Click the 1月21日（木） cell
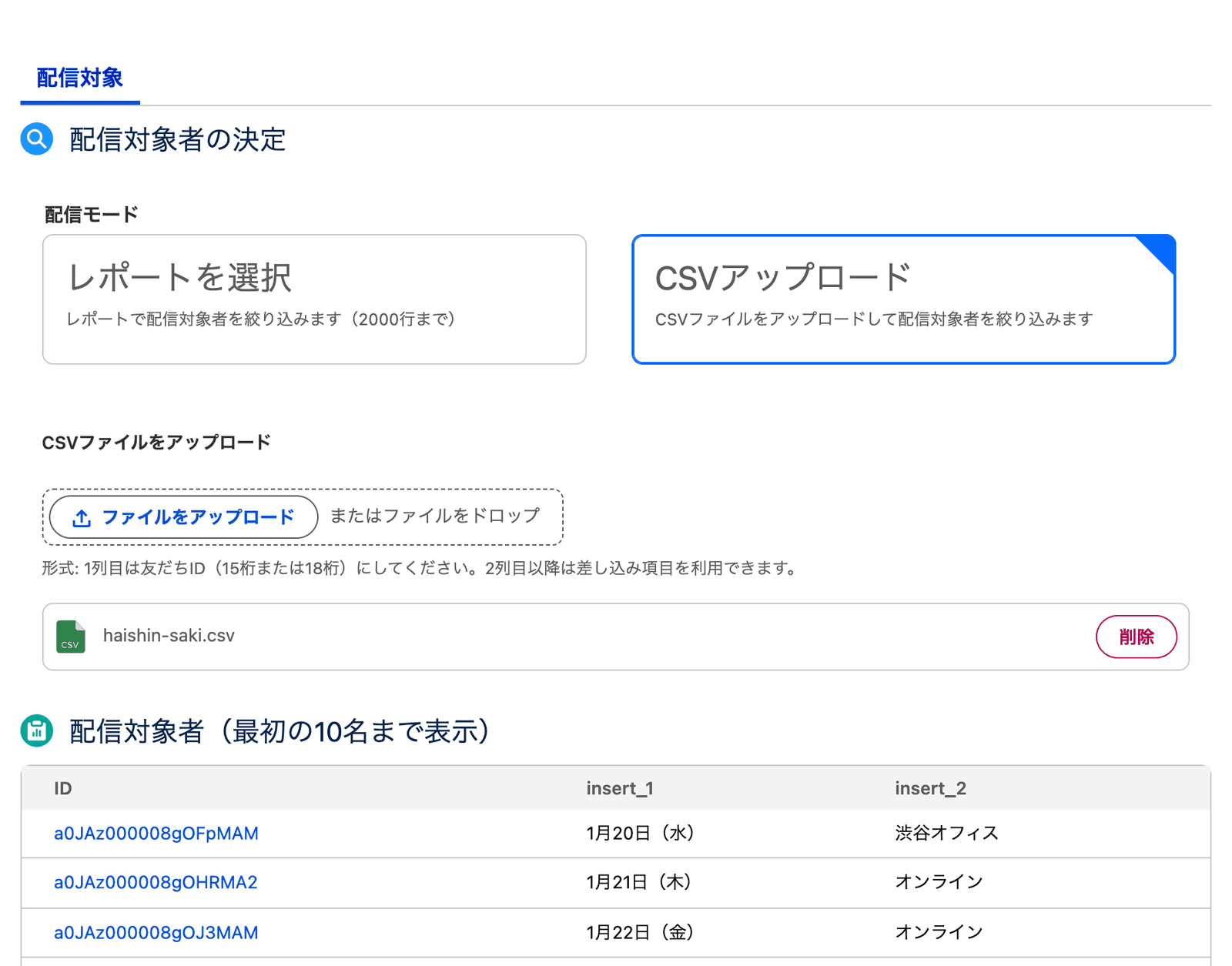Image resolution: width=1232 pixels, height=966 pixels. pos(642,882)
